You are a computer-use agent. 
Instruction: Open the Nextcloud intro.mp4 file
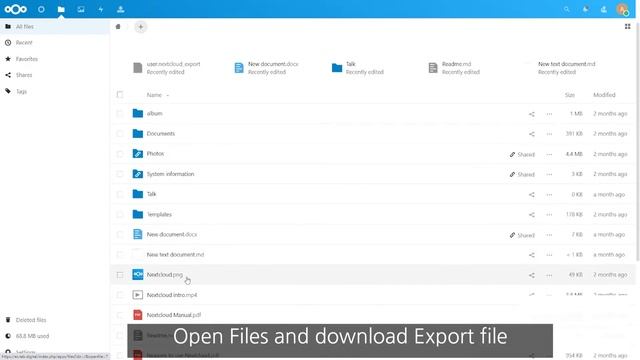click(172, 295)
